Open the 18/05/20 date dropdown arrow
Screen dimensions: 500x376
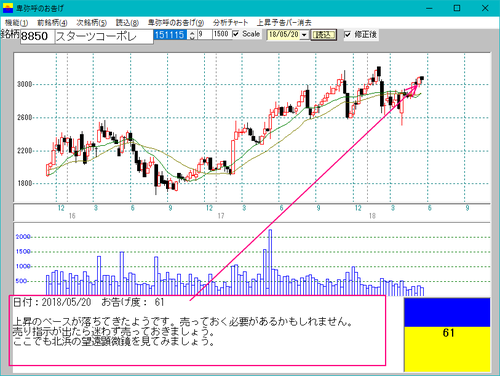[304, 35]
